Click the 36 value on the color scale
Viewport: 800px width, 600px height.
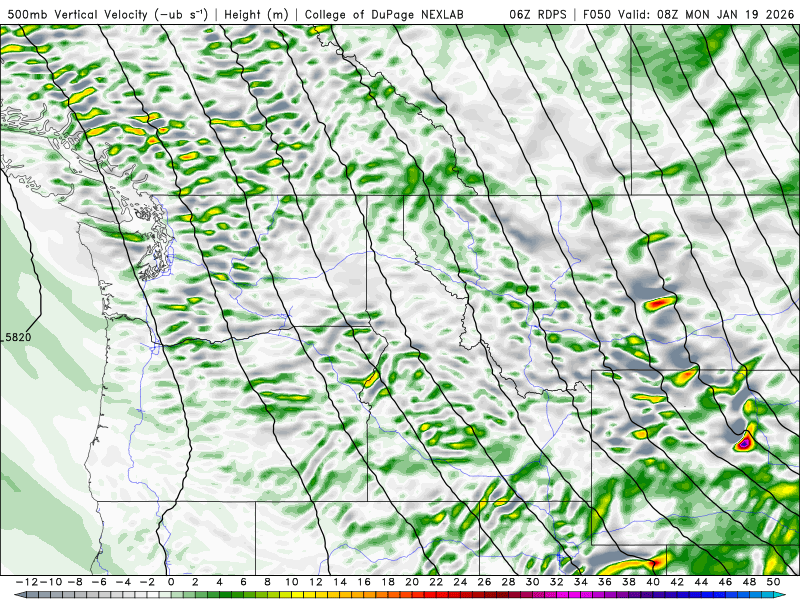(x=605, y=582)
